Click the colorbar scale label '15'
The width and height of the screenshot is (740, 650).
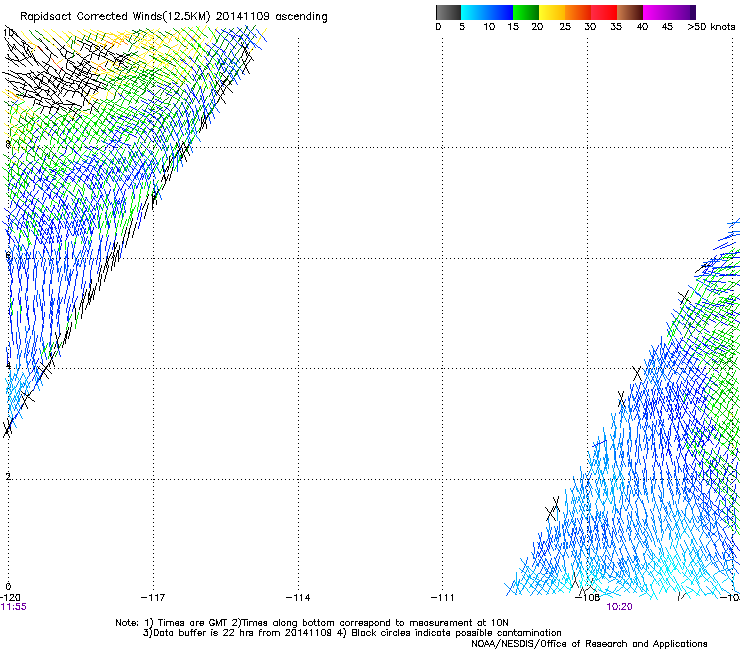click(x=513, y=27)
